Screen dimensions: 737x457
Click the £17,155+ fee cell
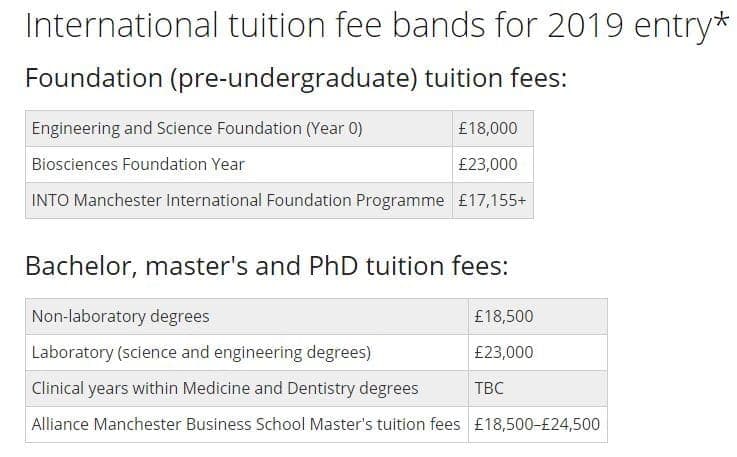tap(491, 200)
